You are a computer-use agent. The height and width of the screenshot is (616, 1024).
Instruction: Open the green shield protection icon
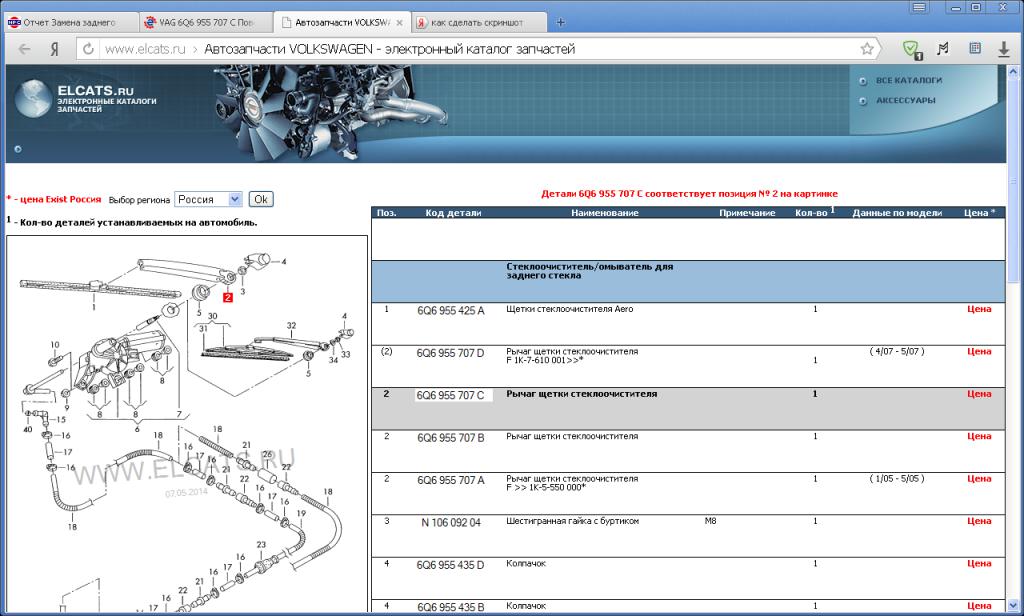point(910,49)
